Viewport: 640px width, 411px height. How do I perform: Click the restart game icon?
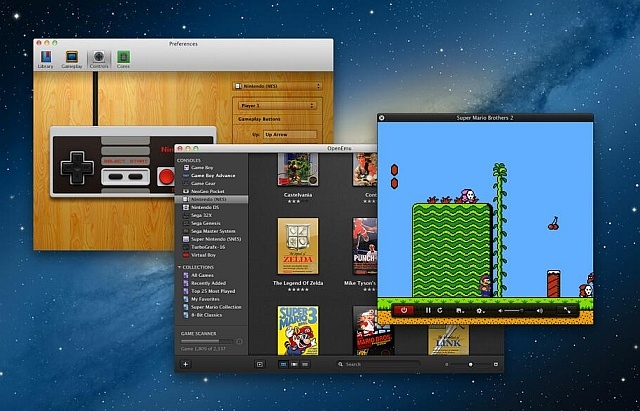coord(440,311)
